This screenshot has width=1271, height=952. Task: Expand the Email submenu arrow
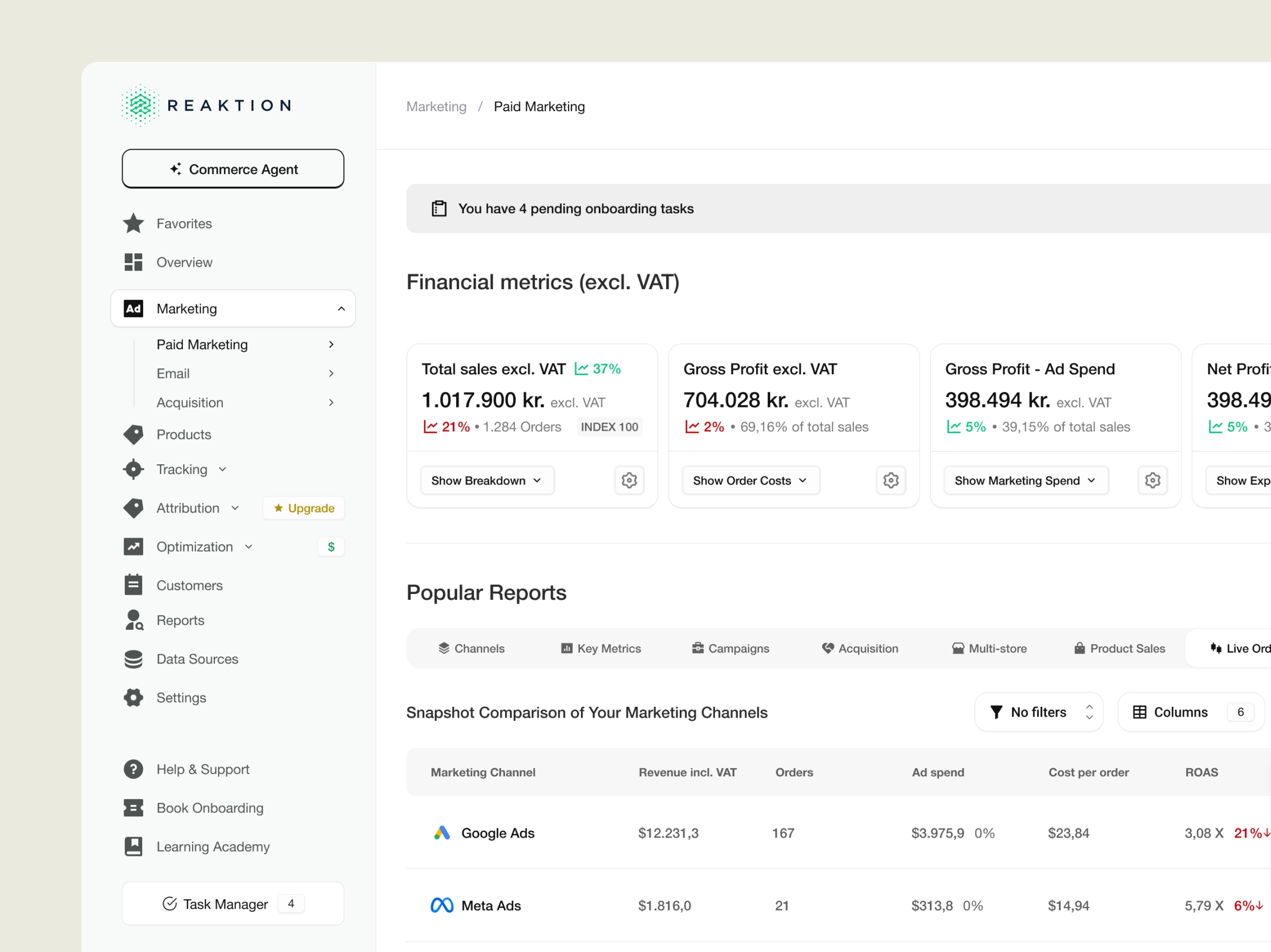(331, 373)
